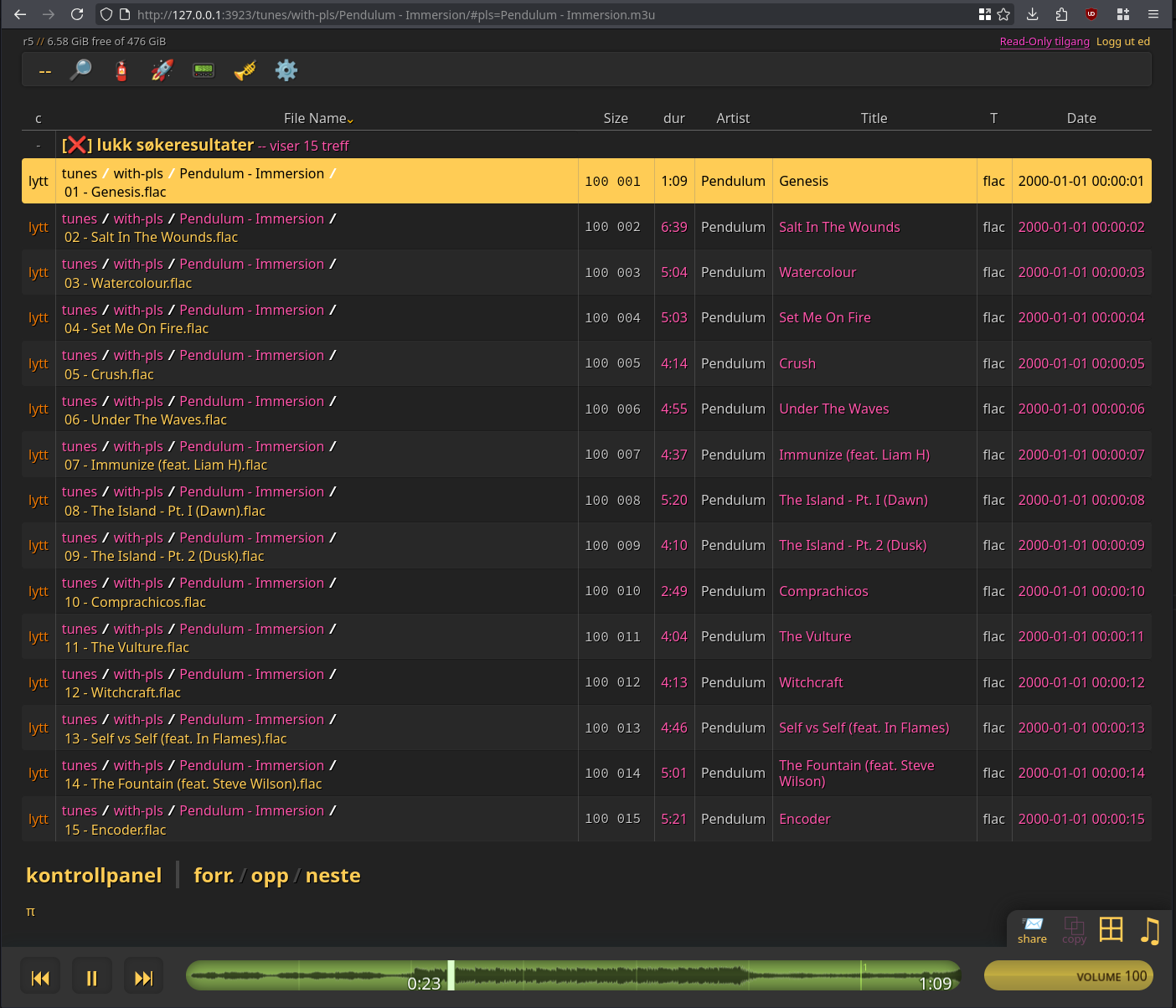This screenshot has width=1176, height=1008.
Task: Sort by Size column header
Action: tap(616, 118)
